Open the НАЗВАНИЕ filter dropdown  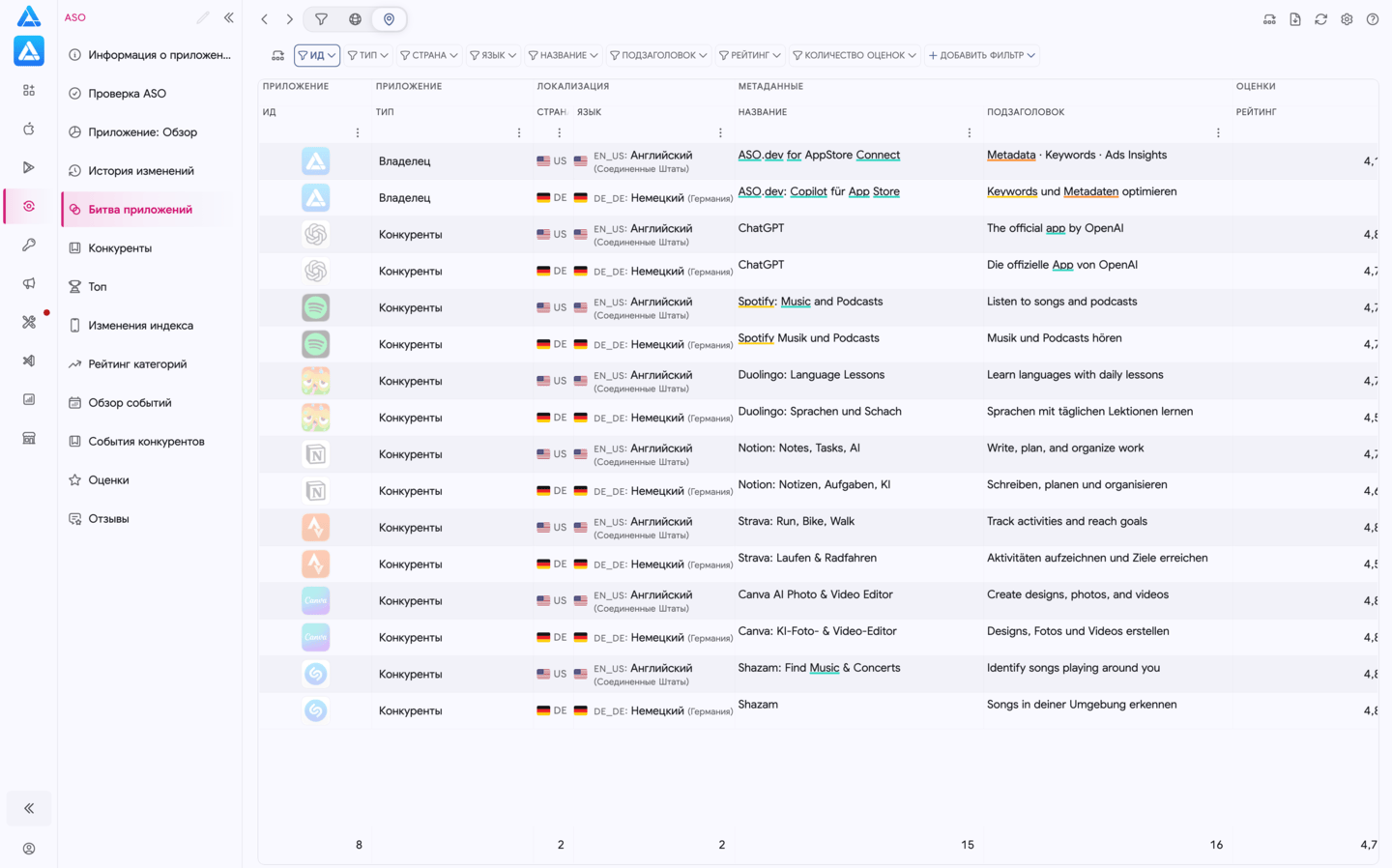coord(564,55)
